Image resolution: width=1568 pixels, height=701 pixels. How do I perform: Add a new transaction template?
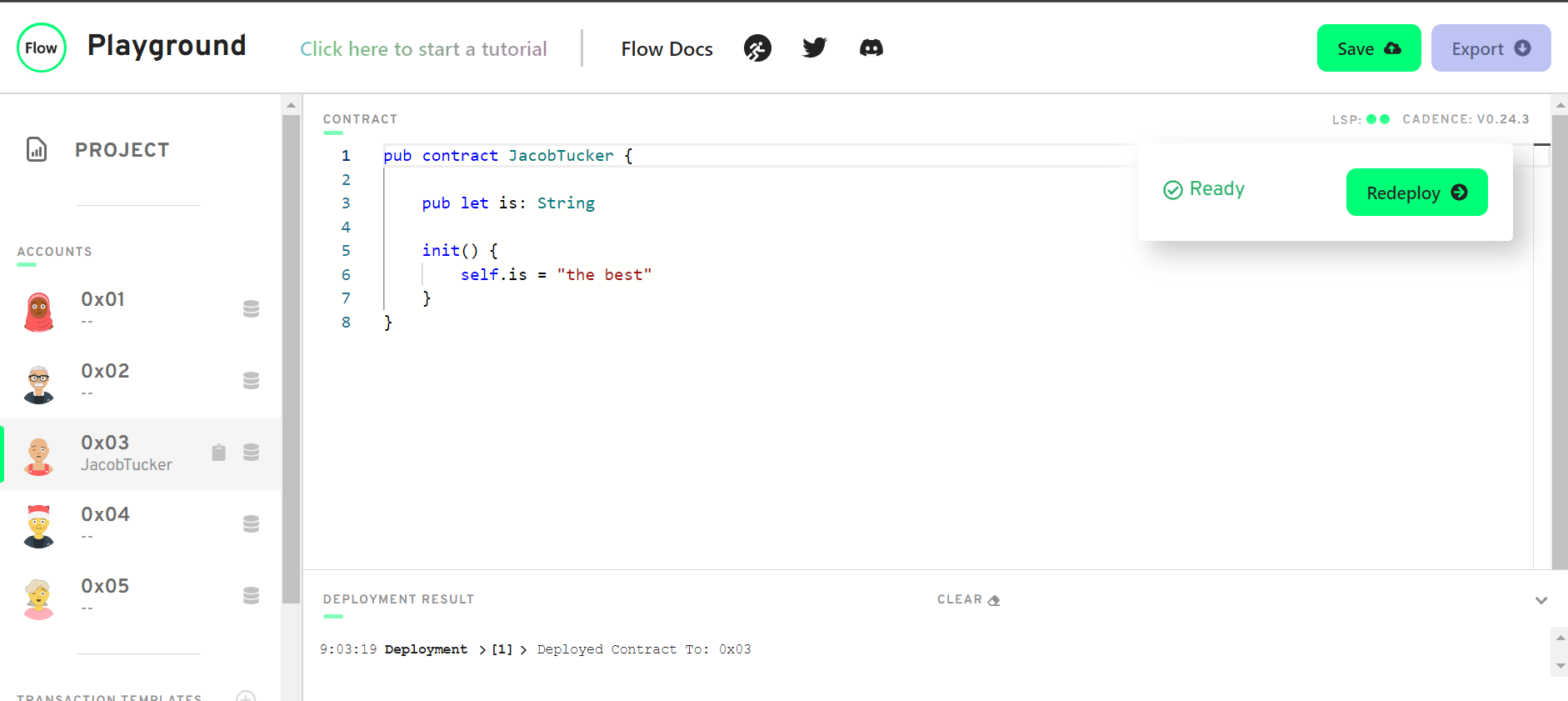(246, 695)
